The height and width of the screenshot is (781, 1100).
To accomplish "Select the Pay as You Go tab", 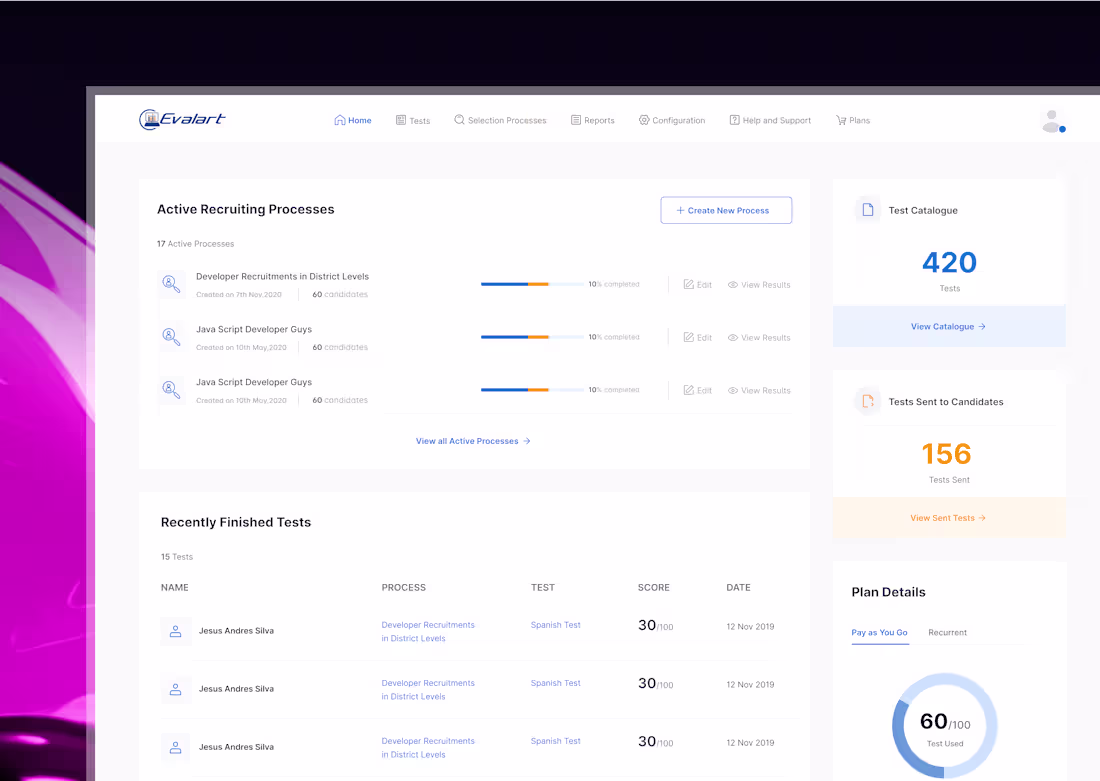I will click(880, 632).
